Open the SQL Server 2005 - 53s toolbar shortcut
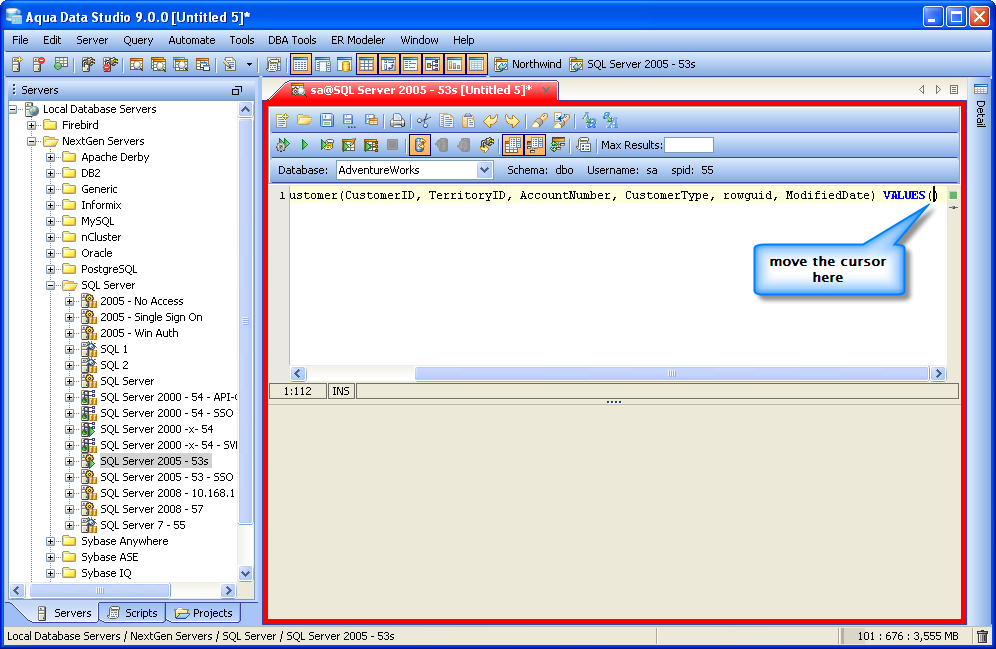The image size is (996, 649). [633, 64]
